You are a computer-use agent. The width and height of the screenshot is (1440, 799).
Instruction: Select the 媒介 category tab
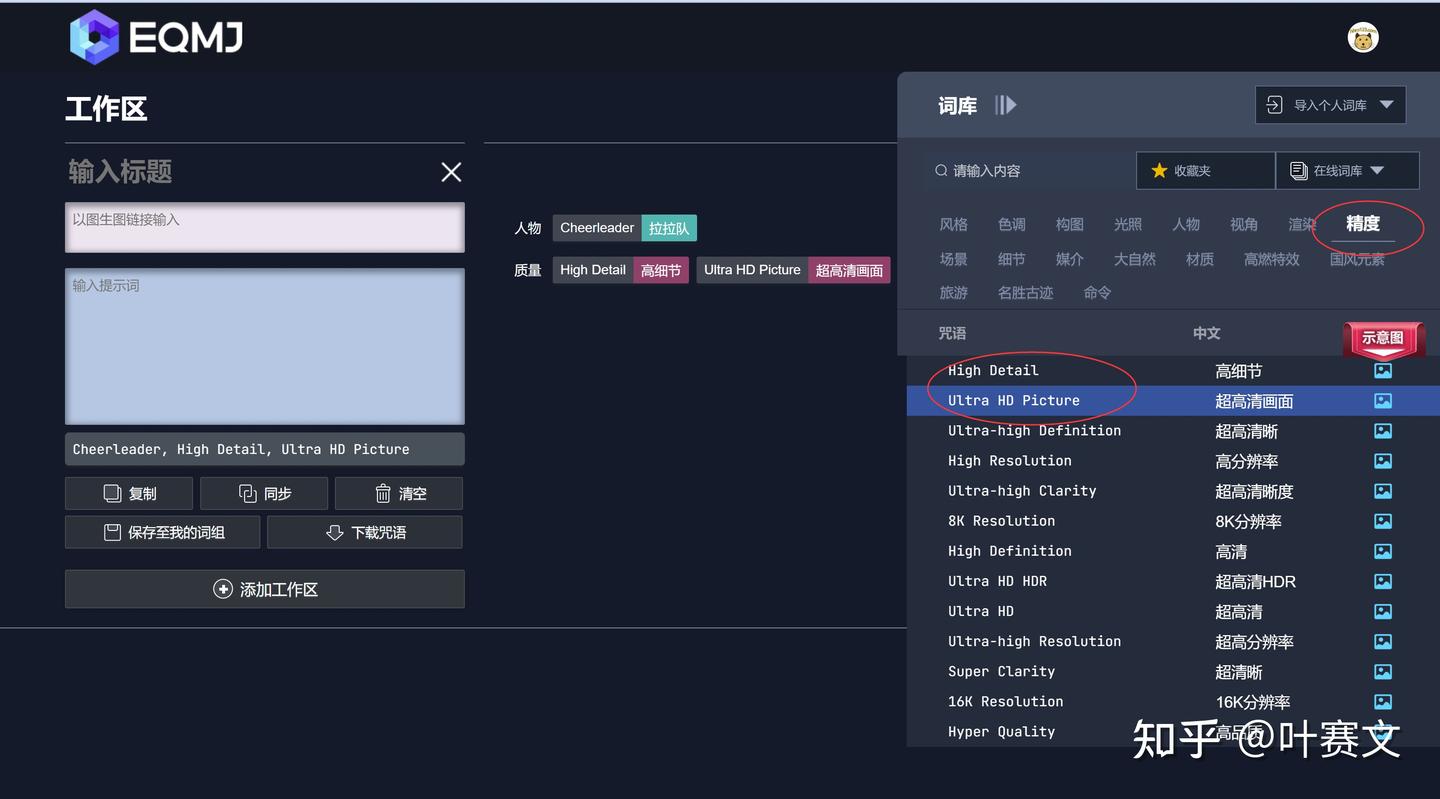(x=1069, y=259)
